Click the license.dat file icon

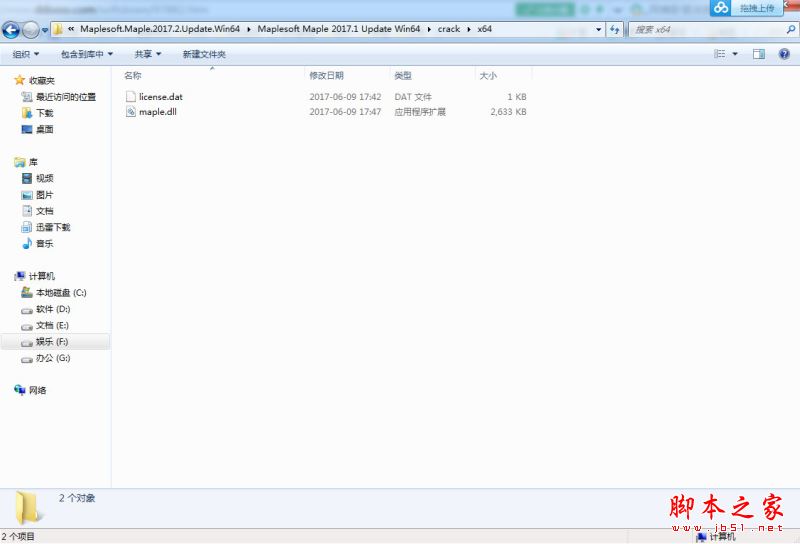coord(131,96)
